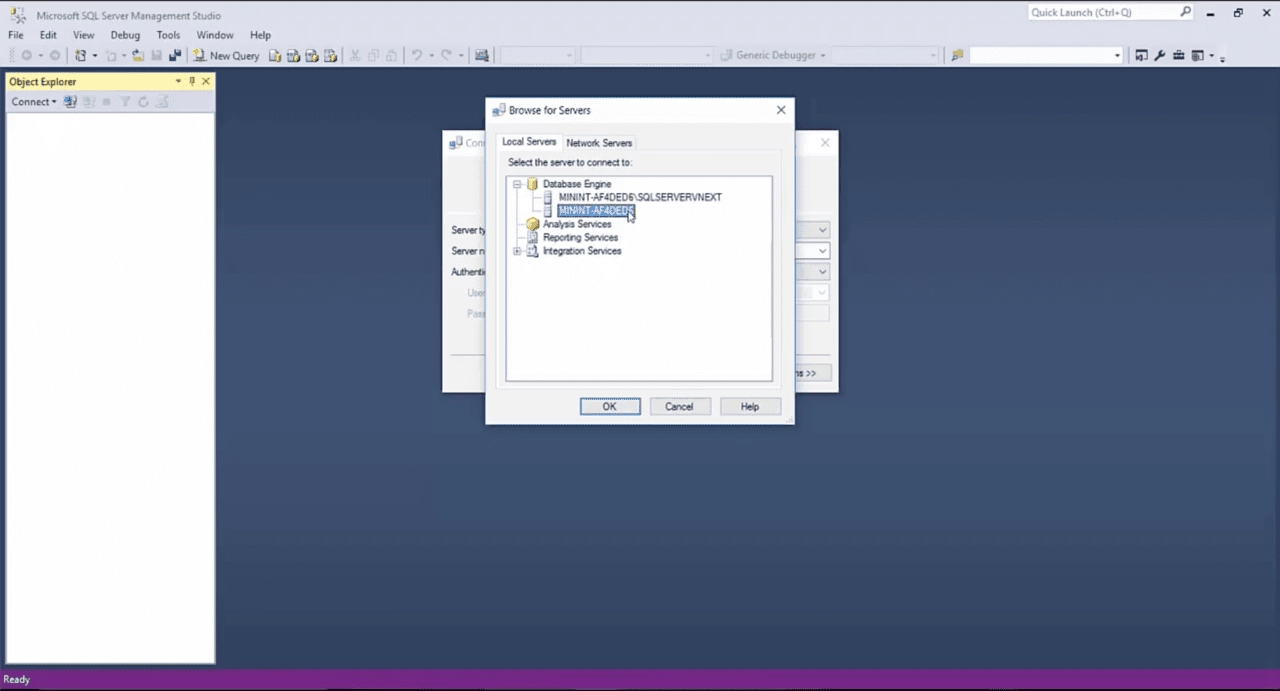This screenshot has height=691, width=1280.
Task: Open the Debug menu
Action: point(125,35)
